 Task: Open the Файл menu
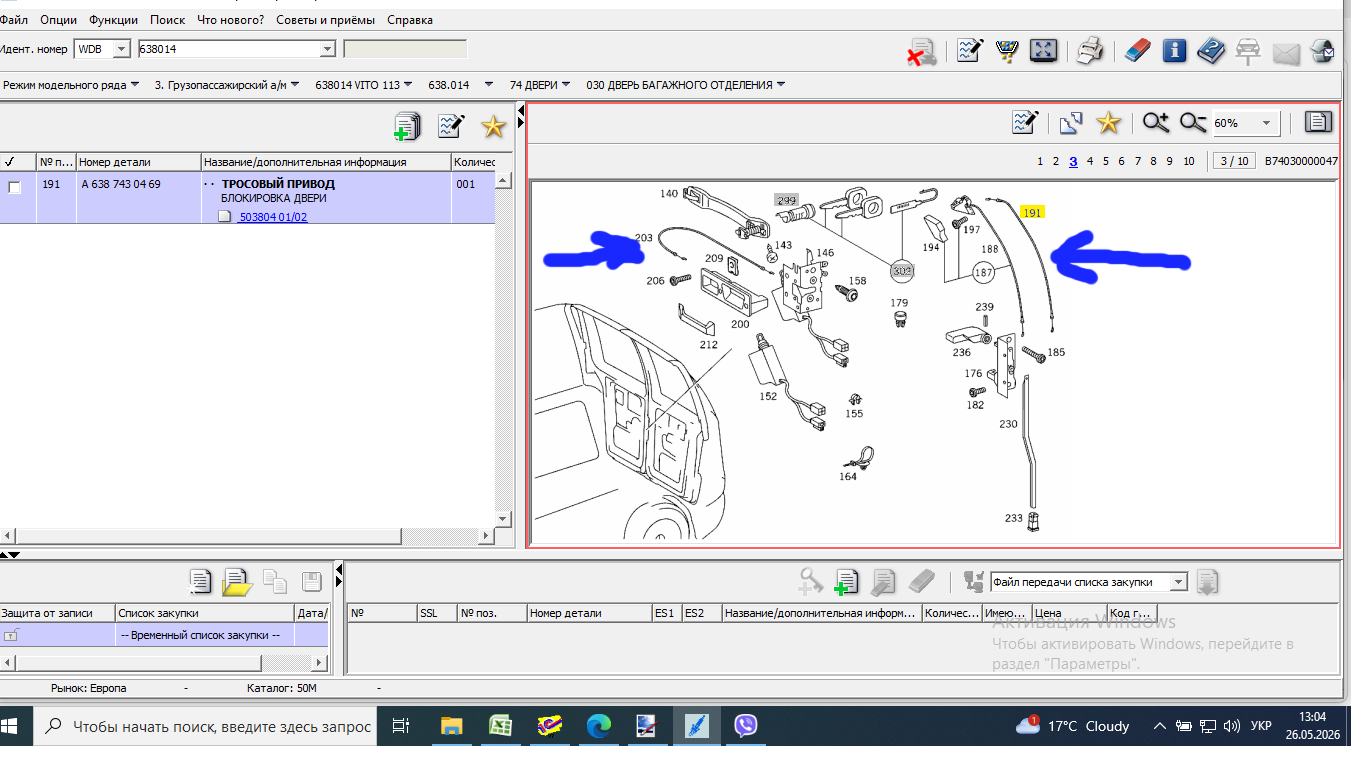click(14, 20)
